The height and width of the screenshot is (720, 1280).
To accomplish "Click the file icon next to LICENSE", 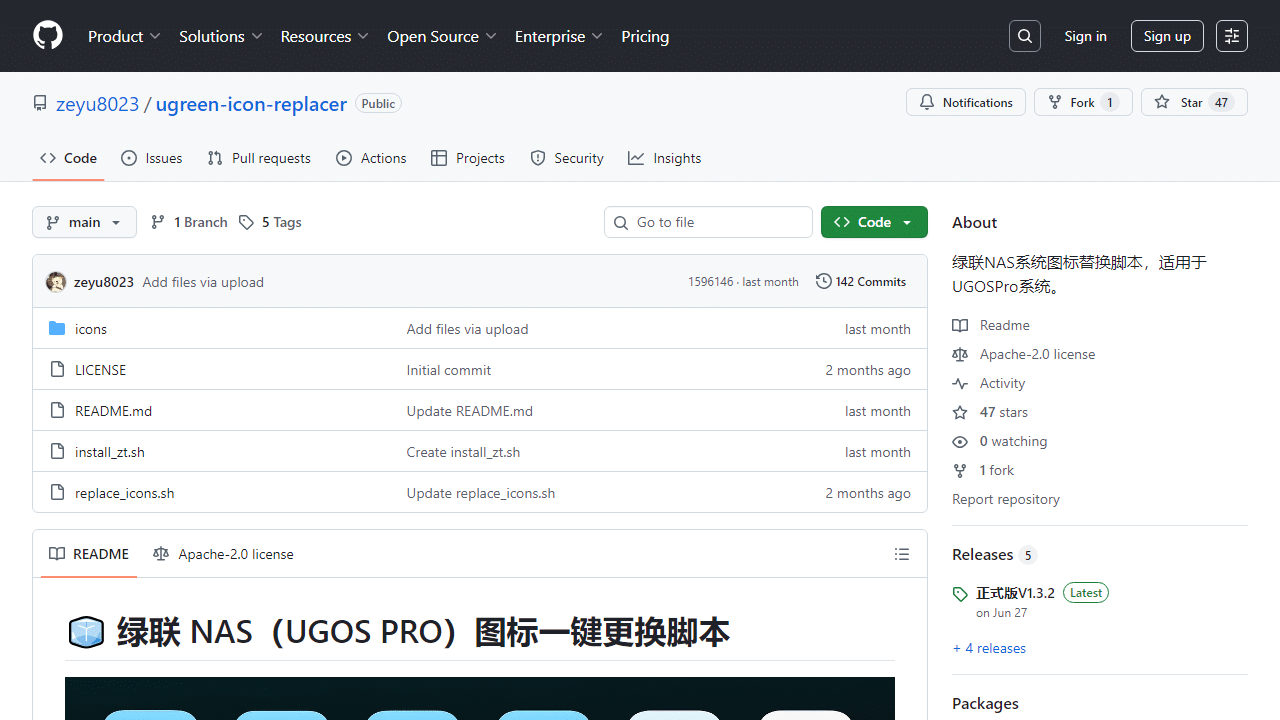I will point(57,370).
